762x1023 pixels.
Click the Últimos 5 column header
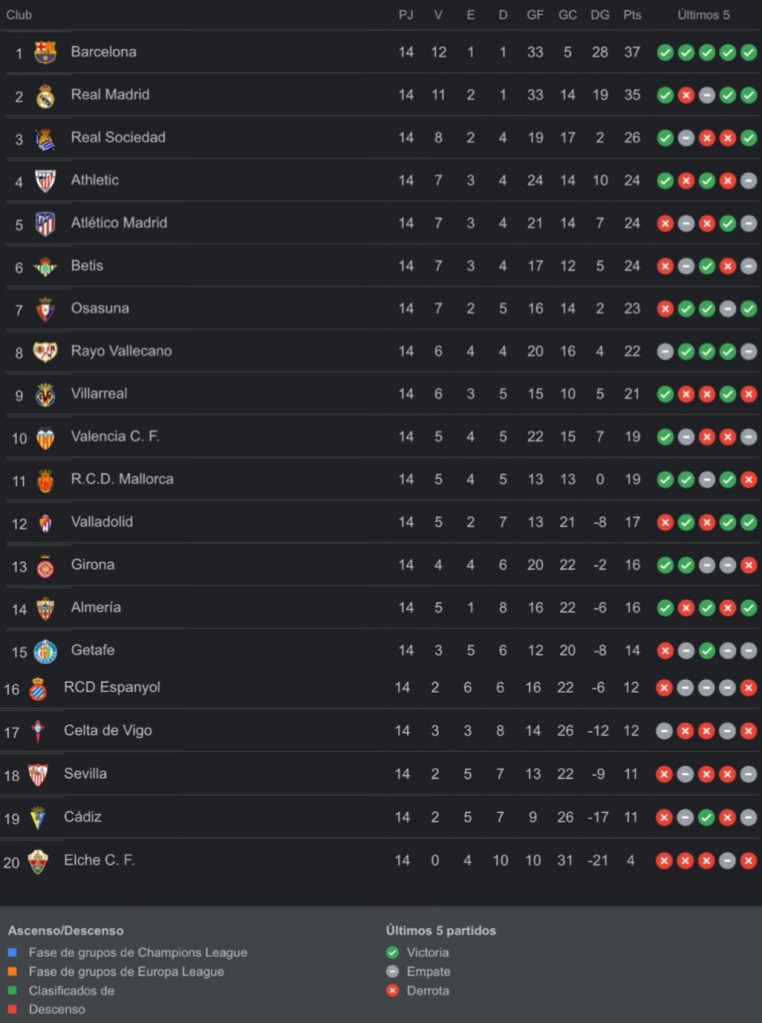(703, 15)
